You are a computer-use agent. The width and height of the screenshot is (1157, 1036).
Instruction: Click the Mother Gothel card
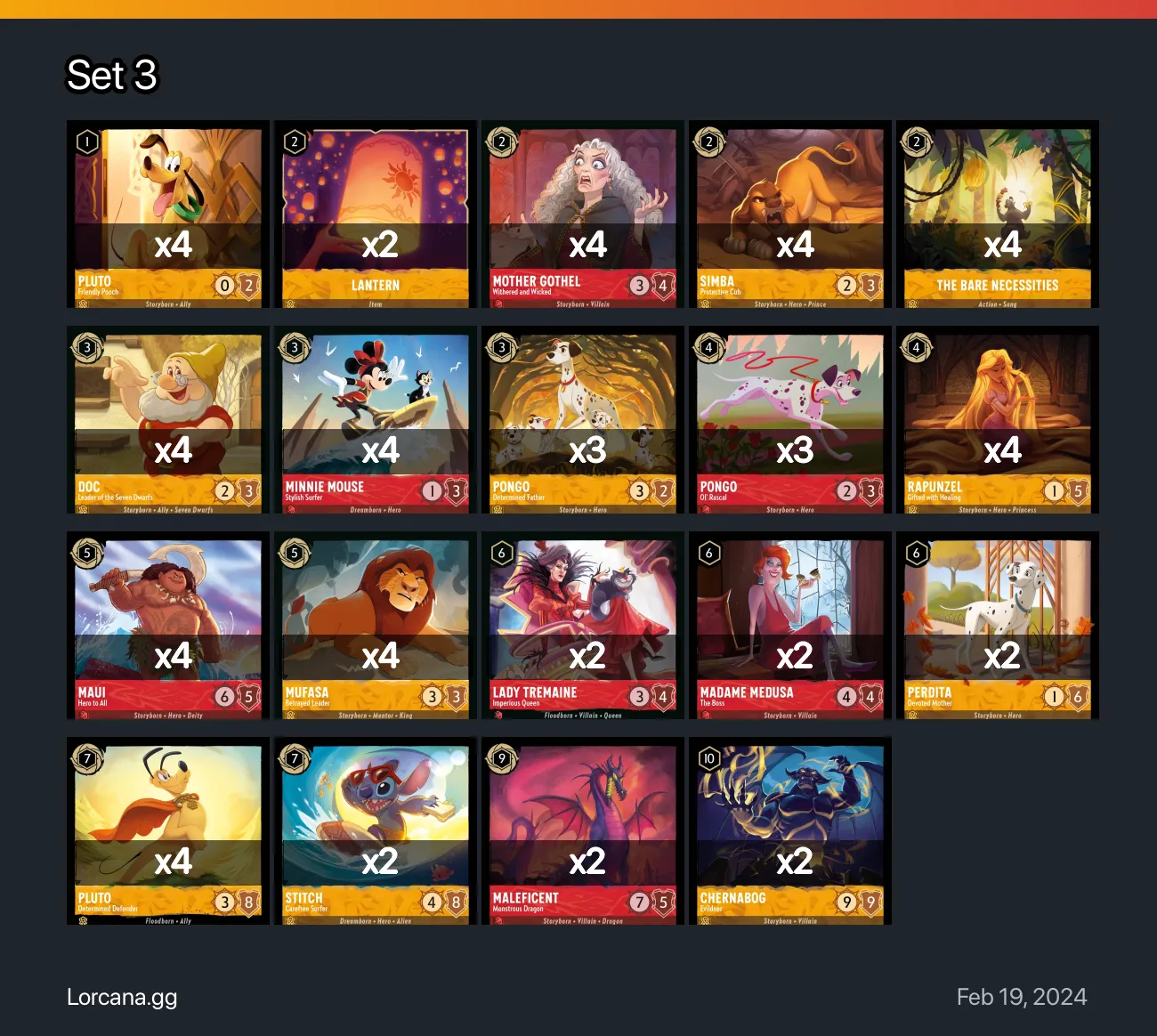[583, 214]
